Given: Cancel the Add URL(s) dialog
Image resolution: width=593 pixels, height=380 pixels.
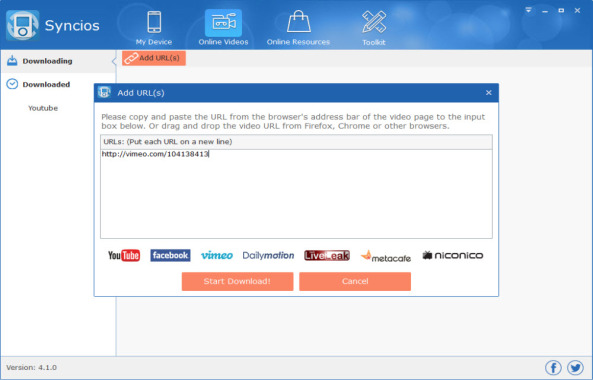Looking at the screenshot, I should pos(355,281).
